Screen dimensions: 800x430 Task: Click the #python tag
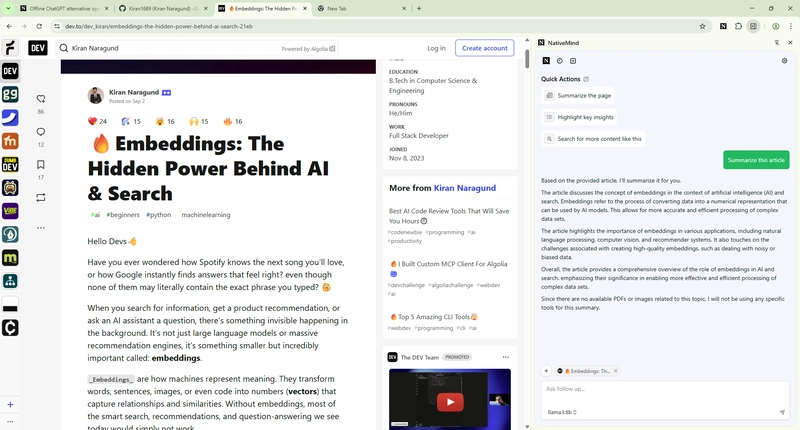coord(159,215)
